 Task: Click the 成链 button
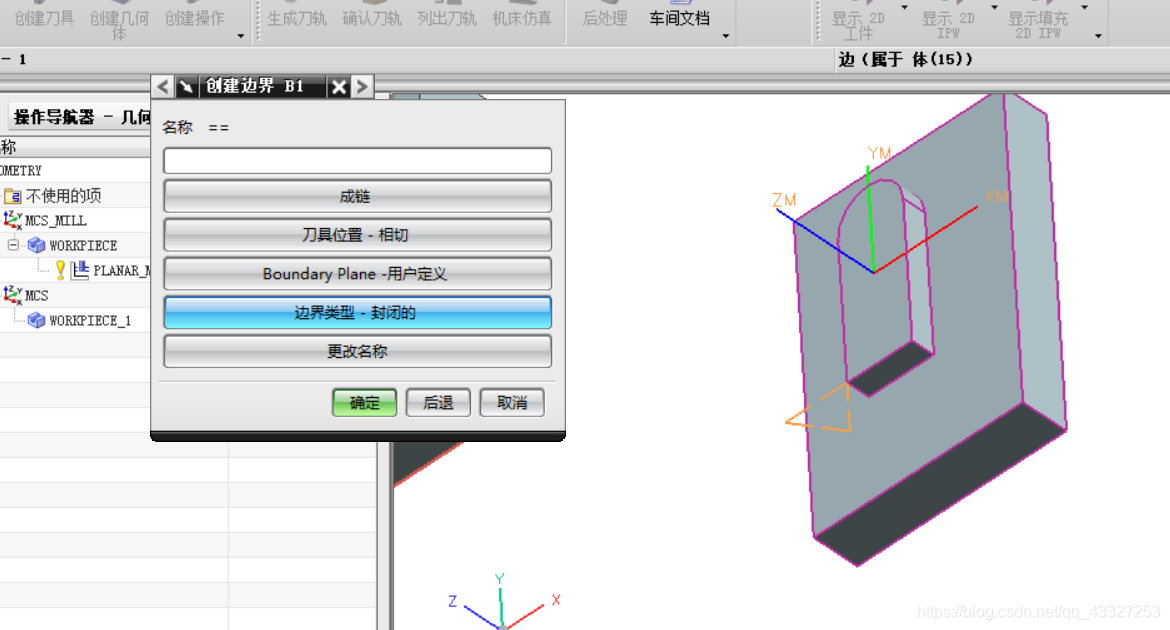[x=357, y=196]
